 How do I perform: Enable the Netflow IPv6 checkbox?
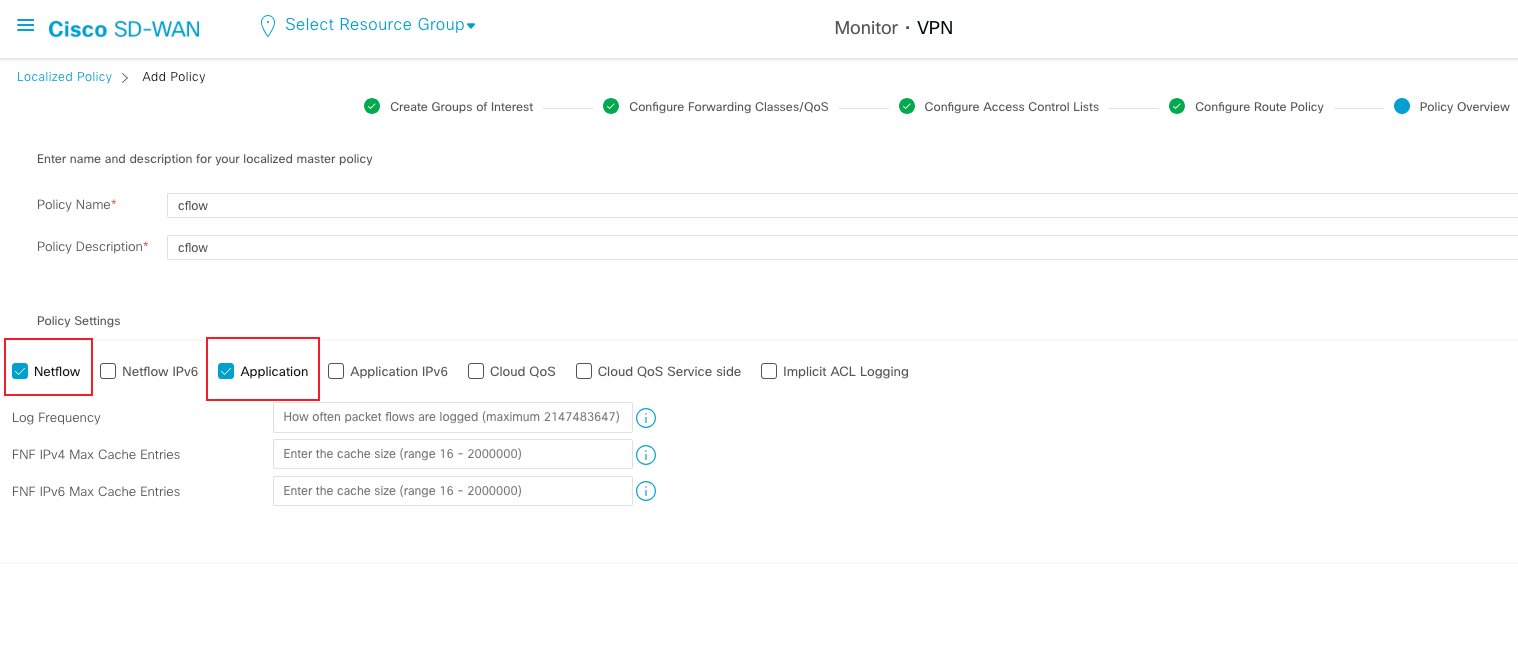[108, 372]
